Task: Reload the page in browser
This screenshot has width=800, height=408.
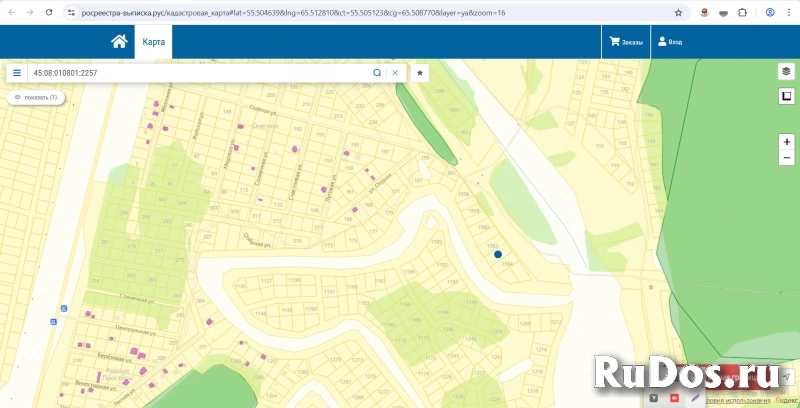Action: tap(47, 13)
